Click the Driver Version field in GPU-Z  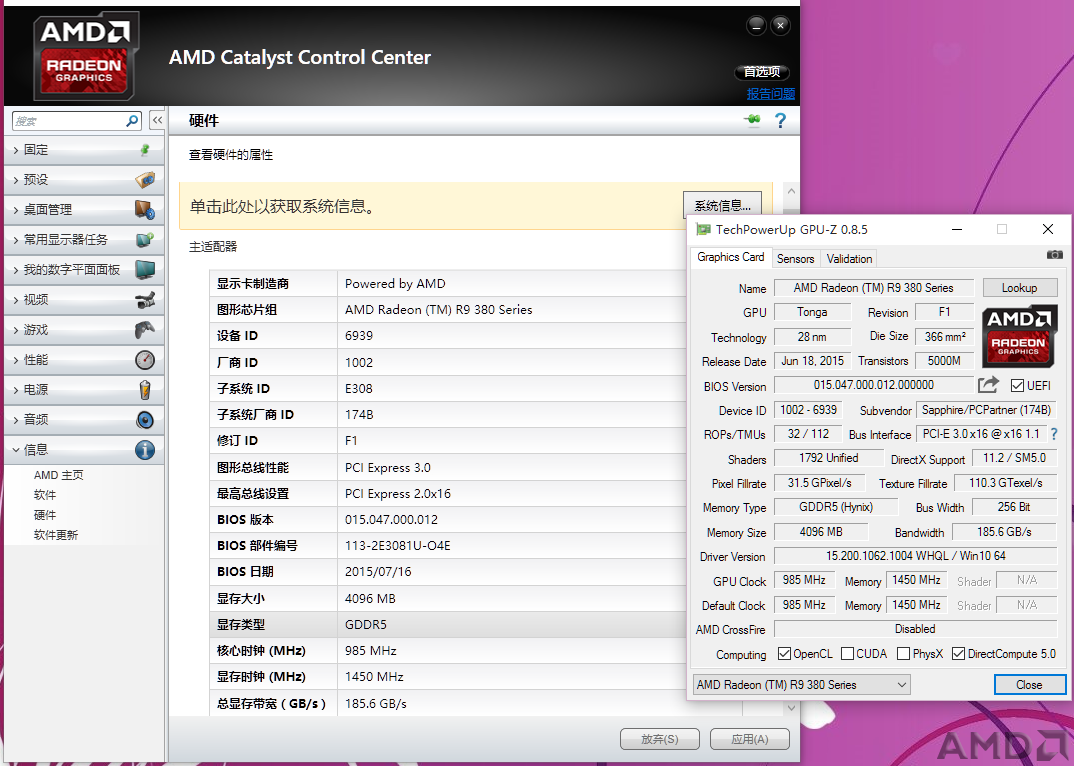(915, 556)
